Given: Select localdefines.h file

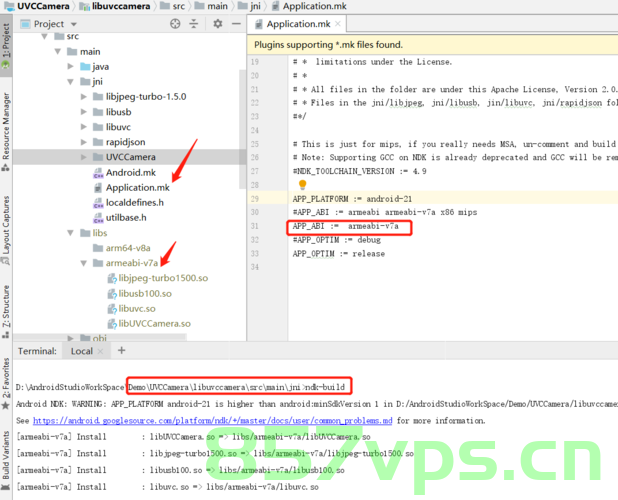Looking at the screenshot, I should [134, 203].
